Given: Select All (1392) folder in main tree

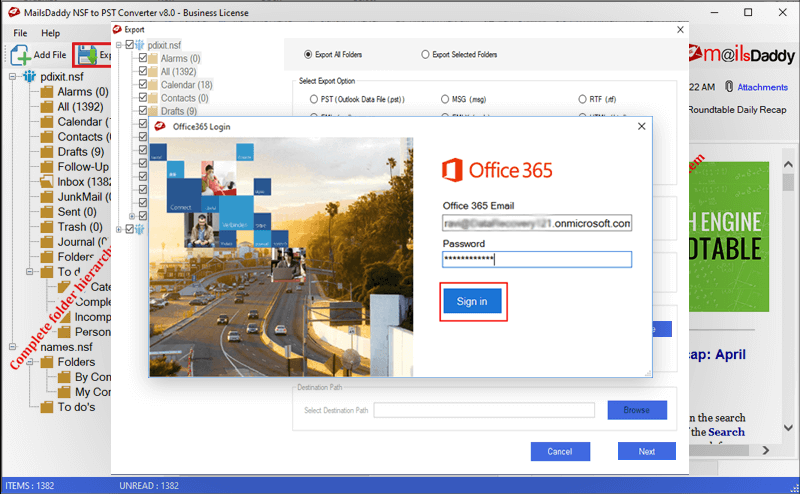Looking at the screenshot, I should [80, 107].
